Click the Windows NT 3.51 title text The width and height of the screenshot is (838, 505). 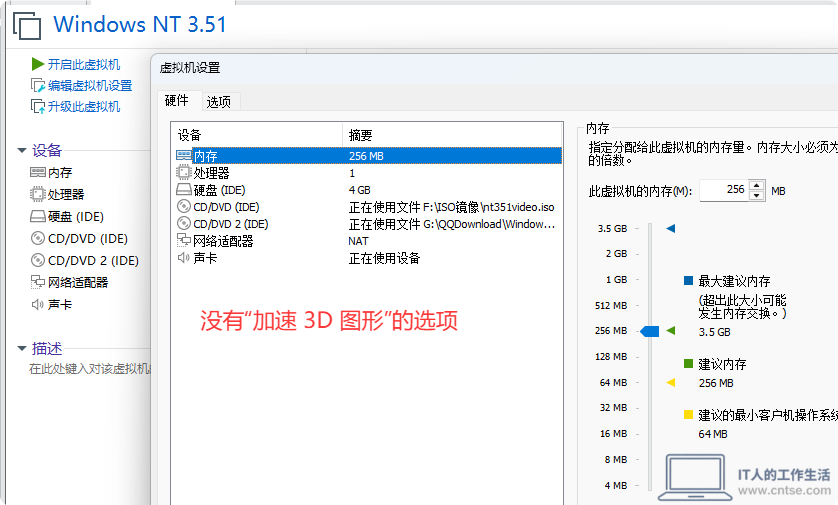coord(140,25)
